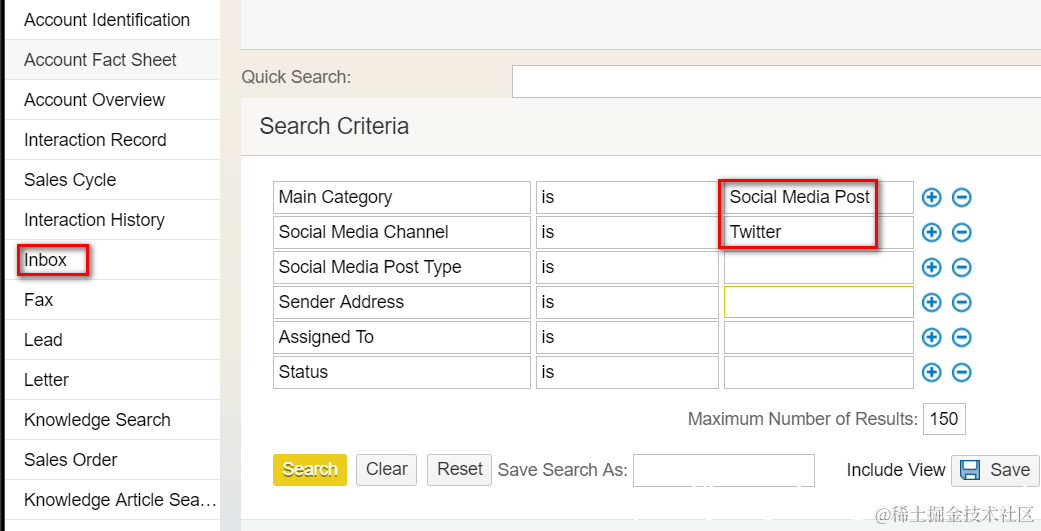This screenshot has width=1041, height=531.
Task: Remove the Social Media Post Type row
Action: 961,267
